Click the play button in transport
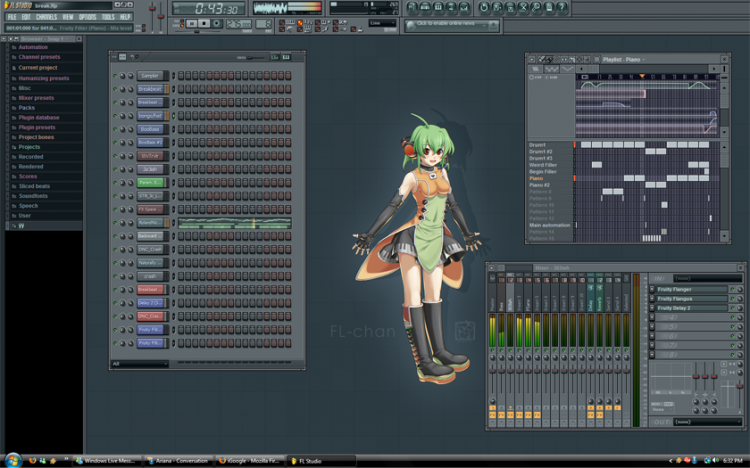The height and width of the screenshot is (468, 750). click(191, 23)
